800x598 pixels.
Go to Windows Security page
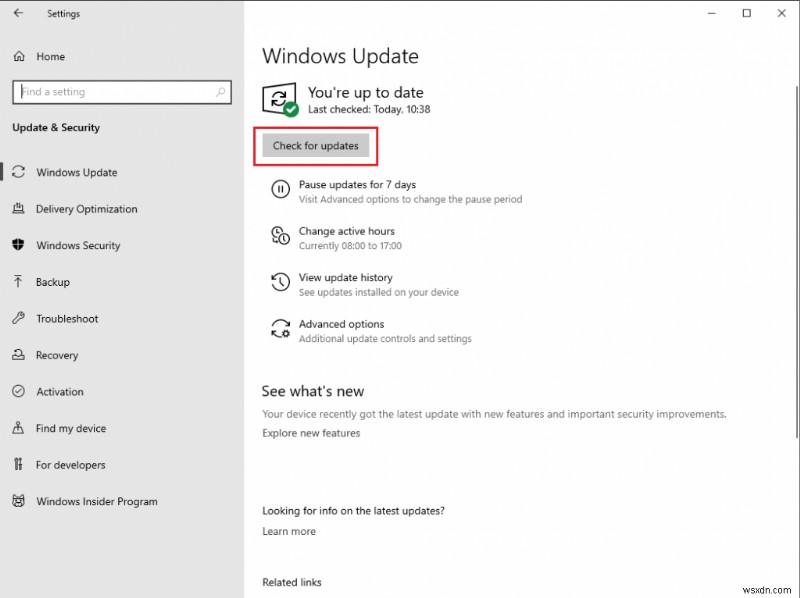click(x=78, y=245)
